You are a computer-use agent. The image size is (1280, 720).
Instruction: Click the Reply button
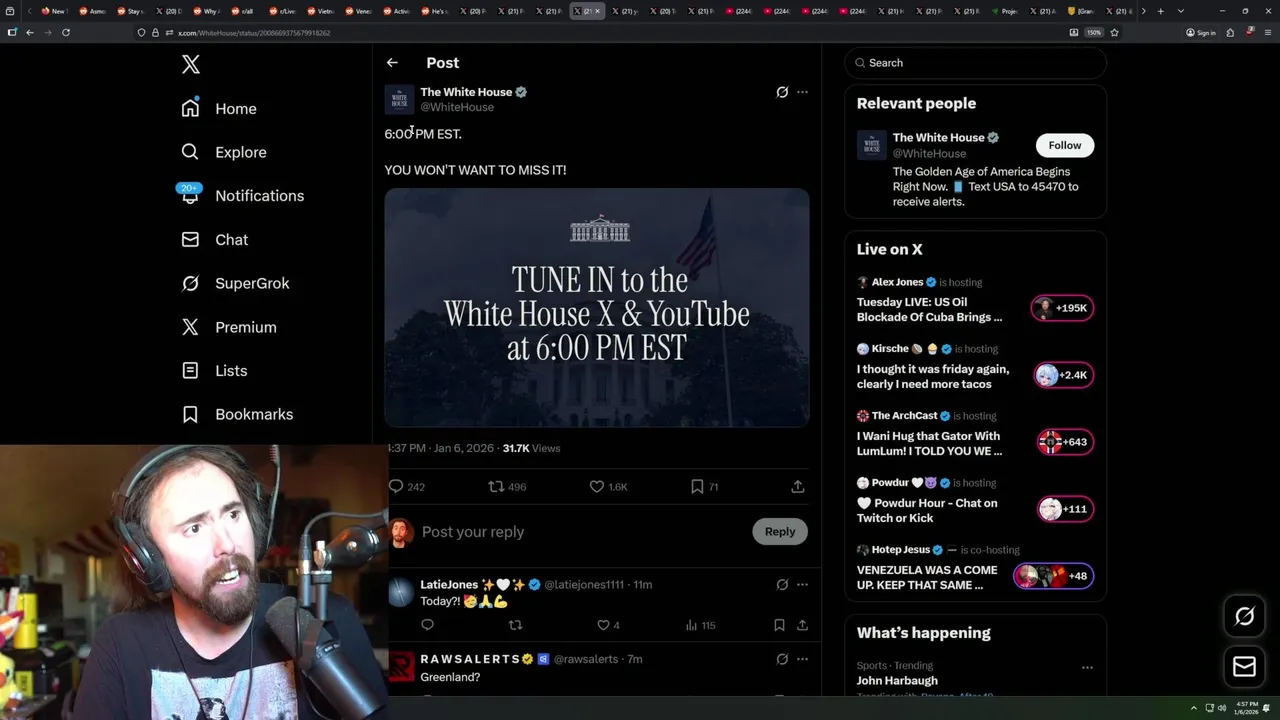(x=780, y=531)
